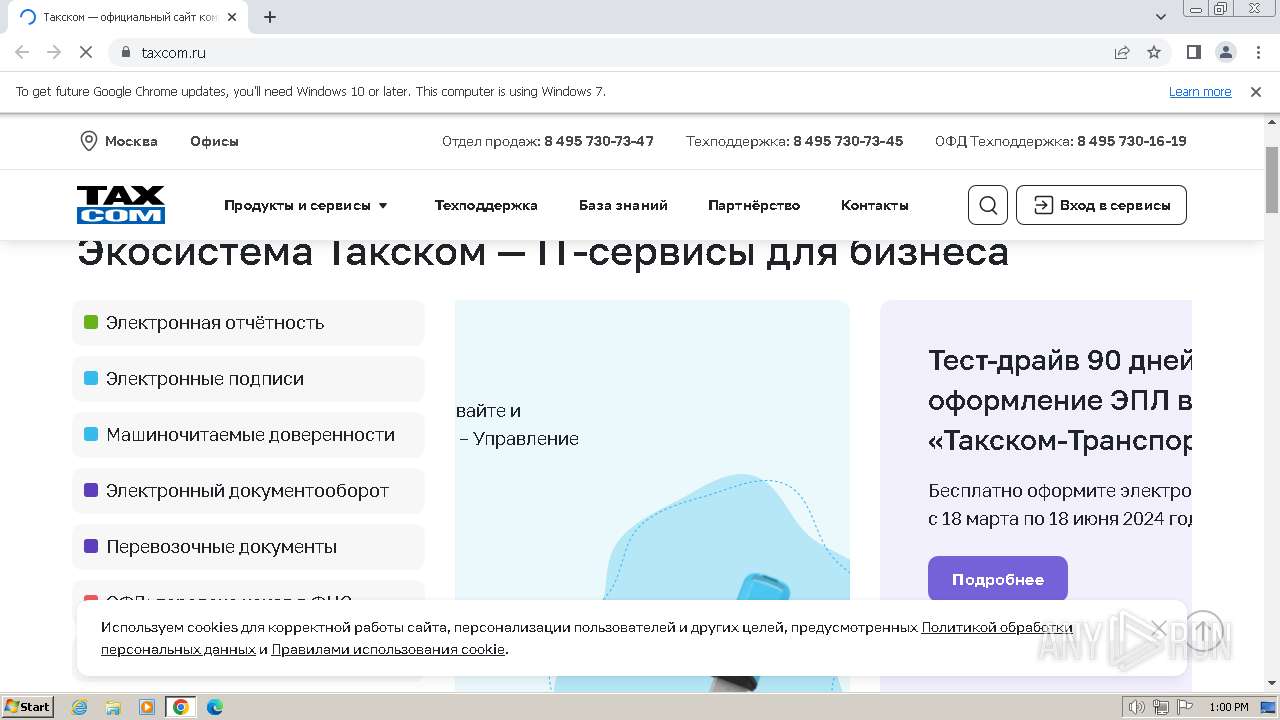Image resolution: width=1280 pixels, height=720 pixels.
Task: Open File Explorer from taskbar
Action: [x=113, y=707]
